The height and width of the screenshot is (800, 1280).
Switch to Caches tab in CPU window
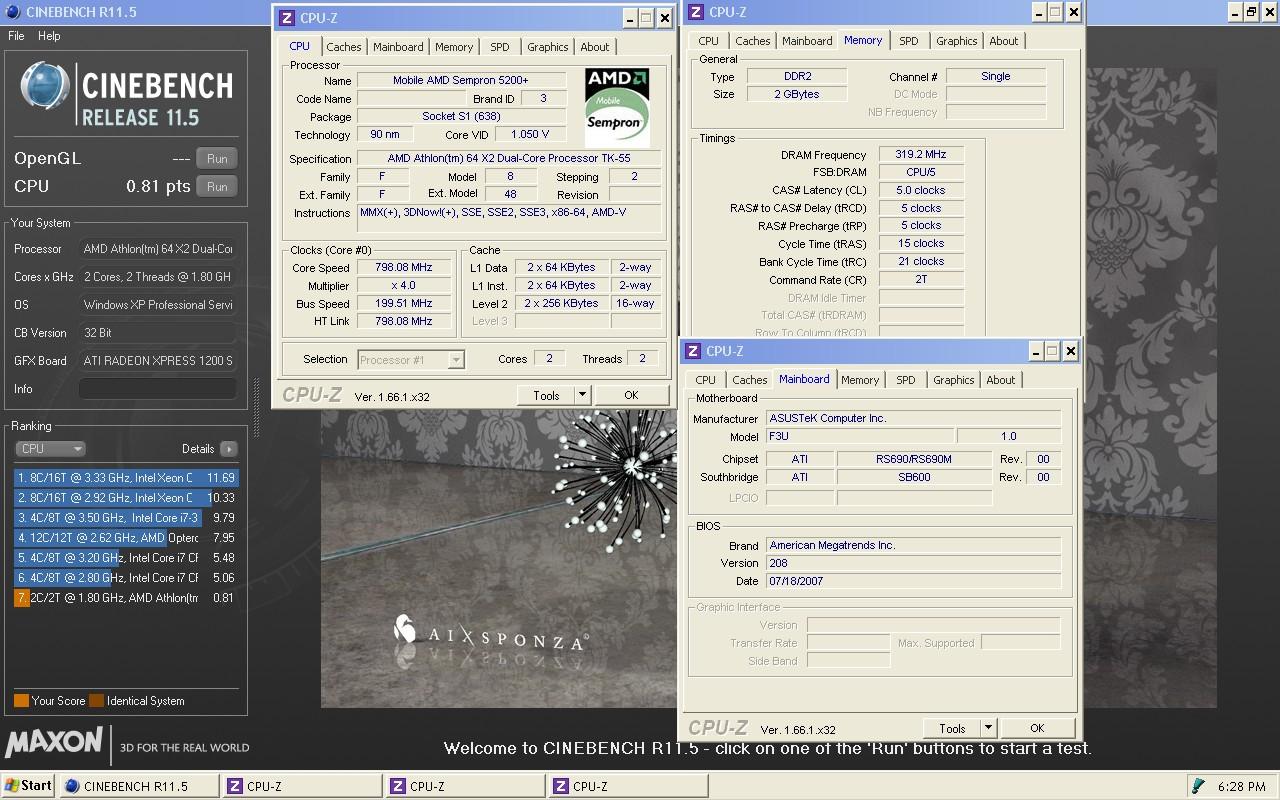click(344, 47)
